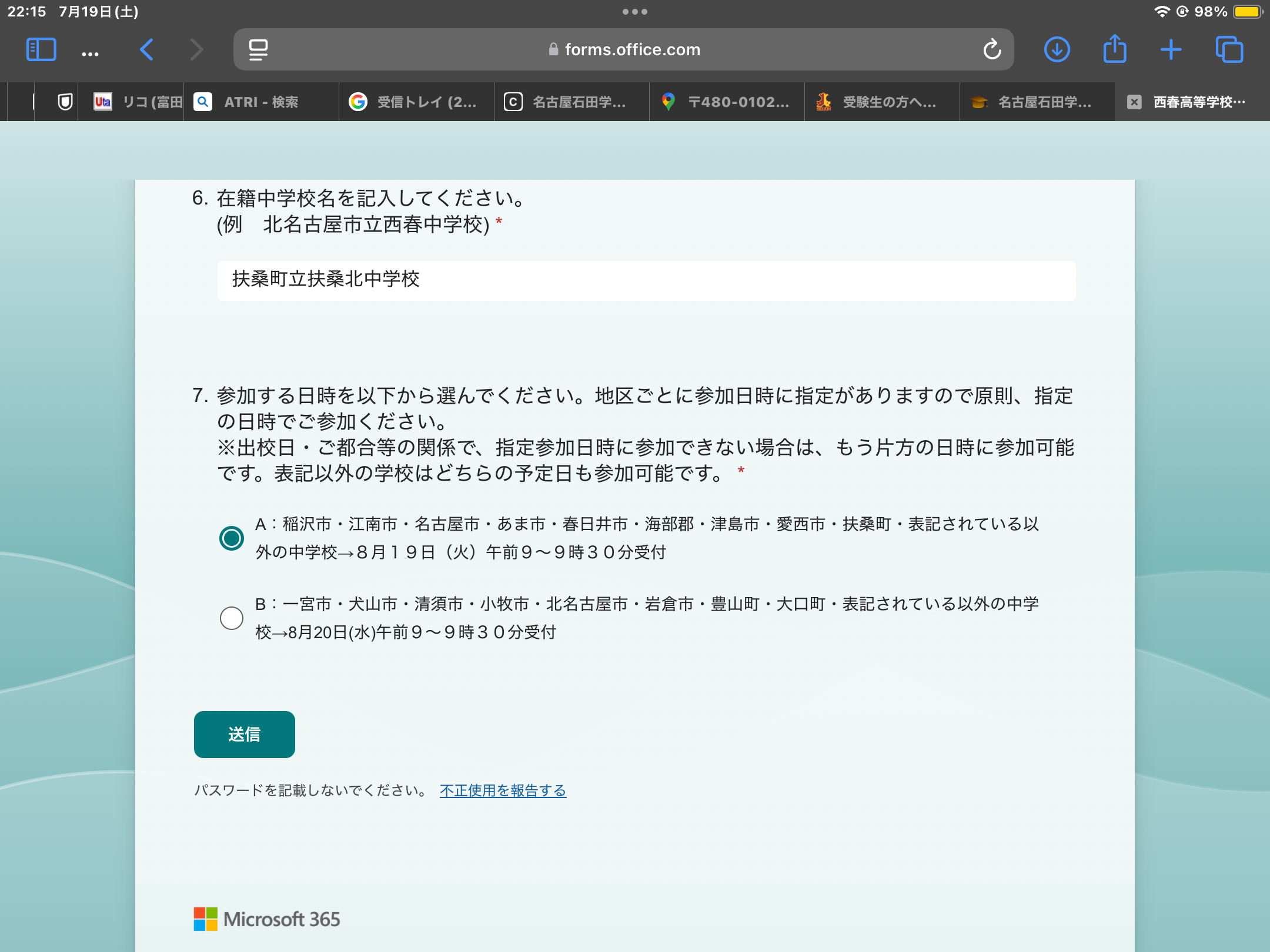1270x952 pixels.
Task: Switch to 受信トレイ Gmail tab
Action: 416,102
